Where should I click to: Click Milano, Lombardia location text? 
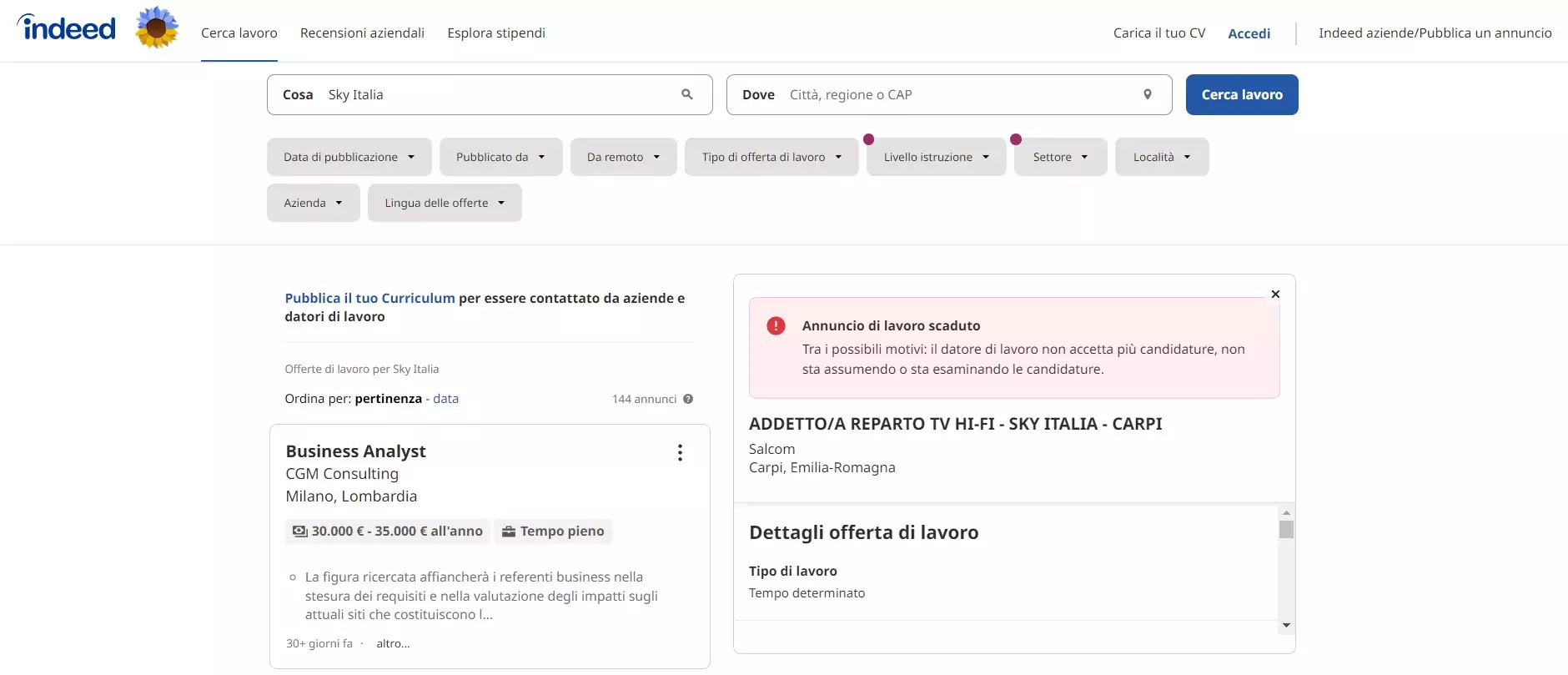click(x=351, y=496)
